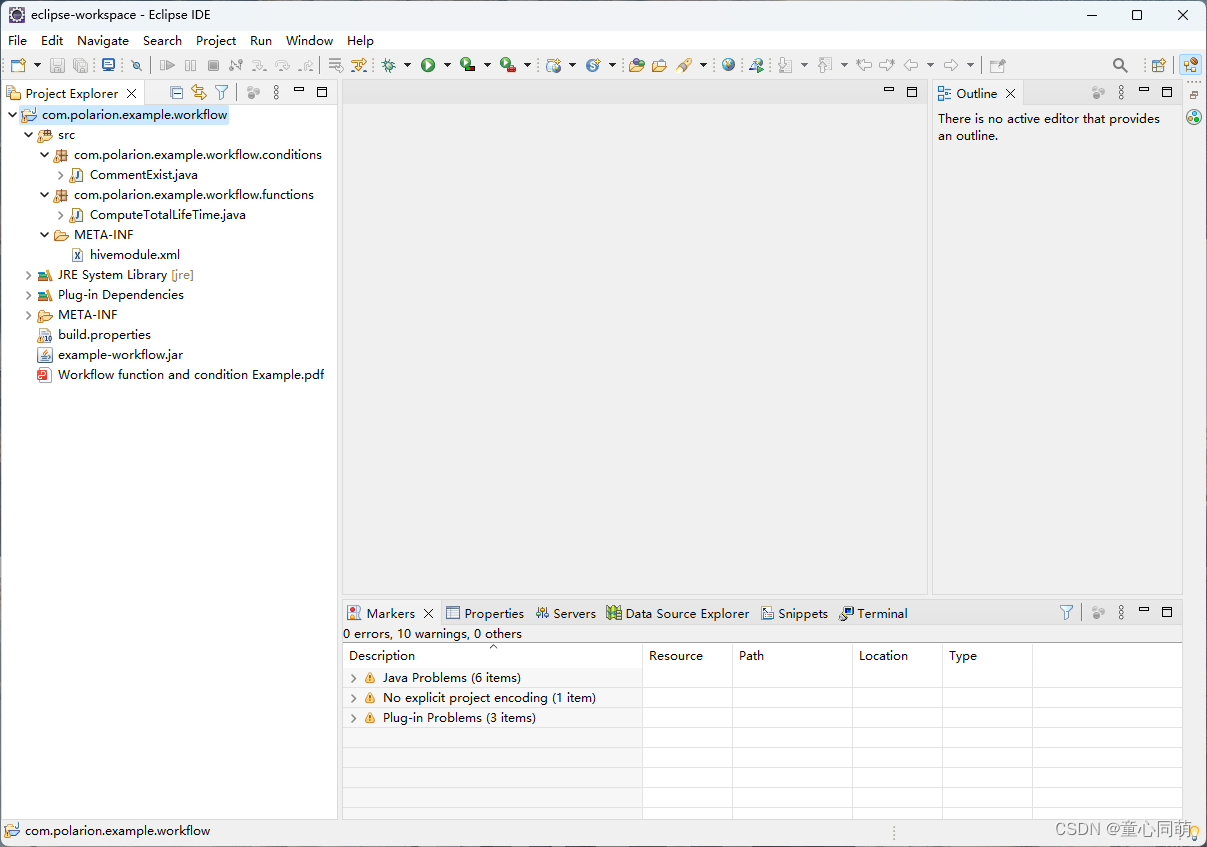Collapse the src folder
The height and width of the screenshot is (847, 1207).
28,135
